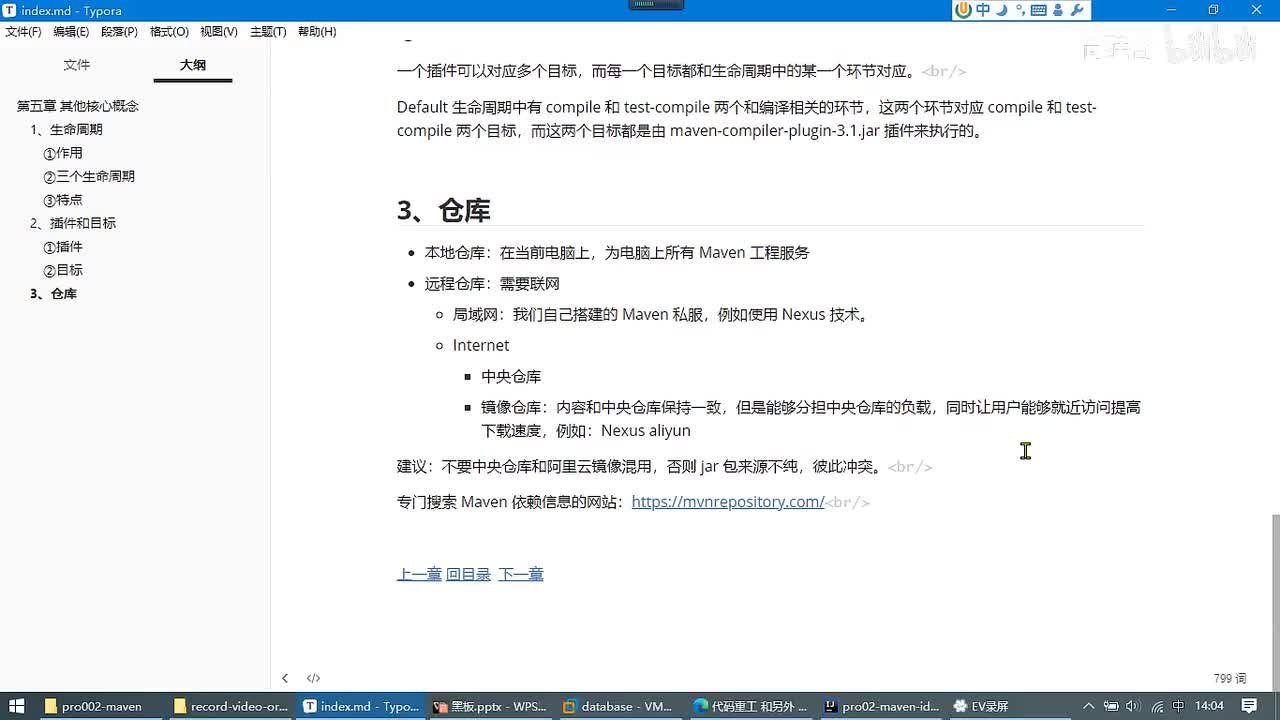Jump to outline item 1、生命周期
1280x720 pixels.
tap(66, 130)
